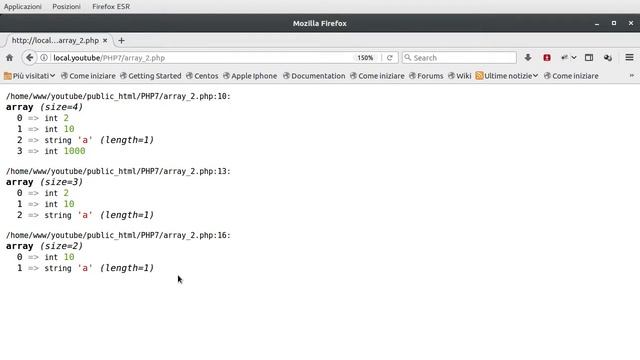Show site information icon in URL bar
The width and height of the screenshot is (640, 360).
click(x=44, y=58)
